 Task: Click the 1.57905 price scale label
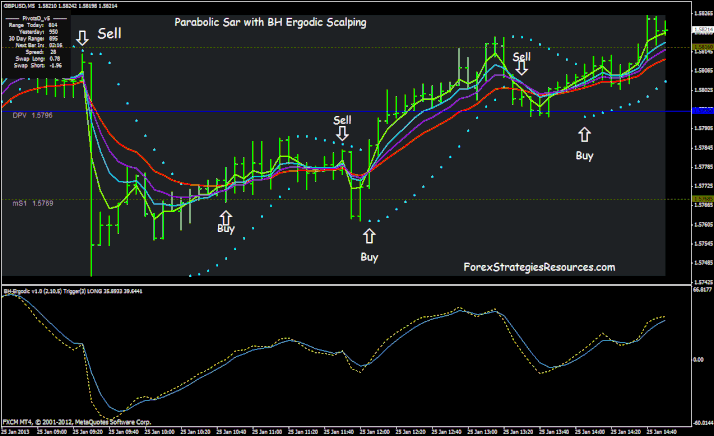(x=703, y=128)
